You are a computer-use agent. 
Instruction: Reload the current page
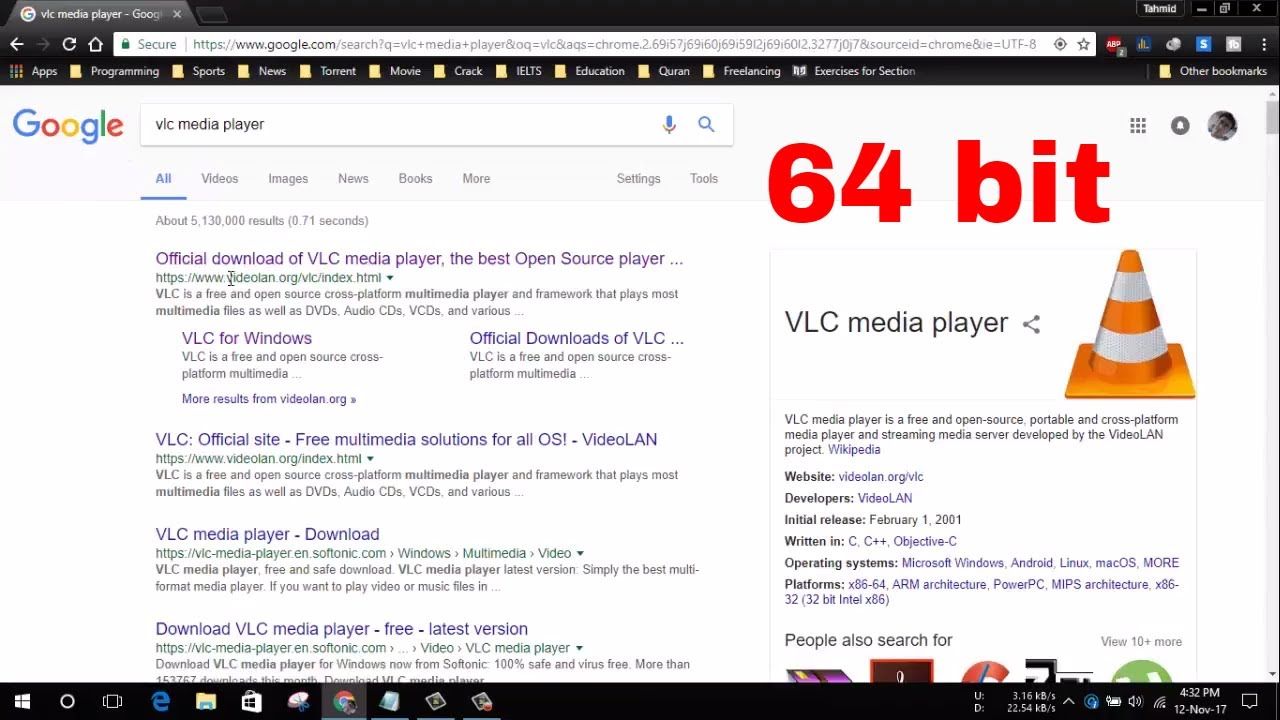point(69,44)
